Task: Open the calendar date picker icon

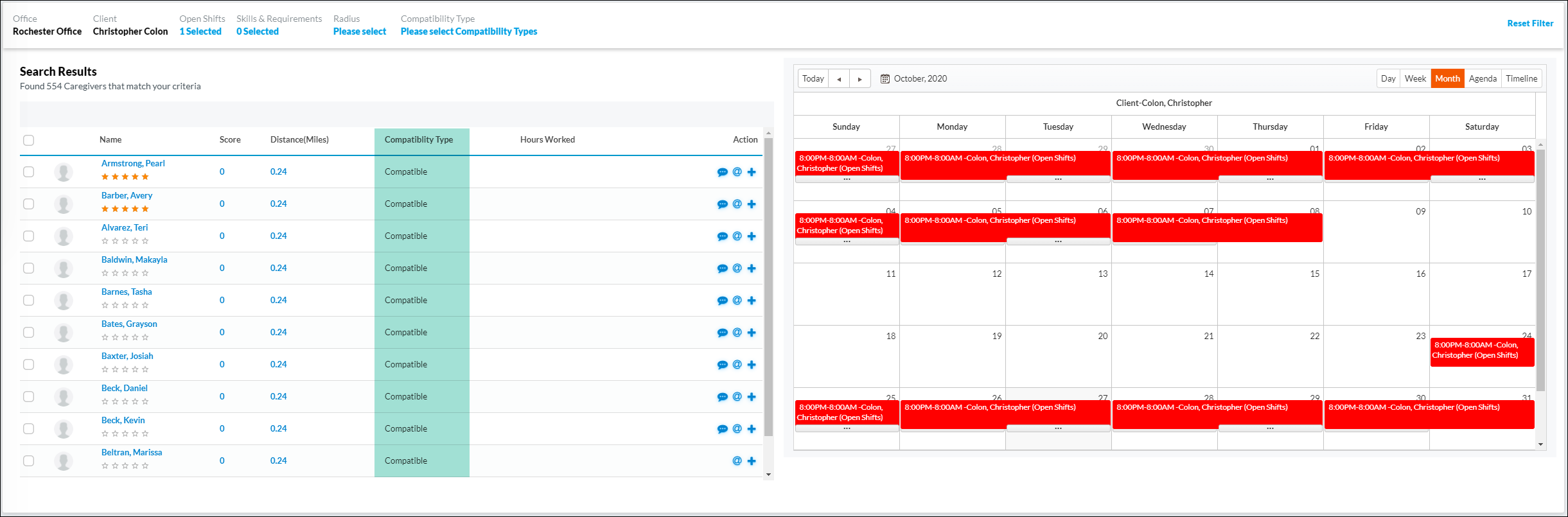Action: tap(885, 79)
